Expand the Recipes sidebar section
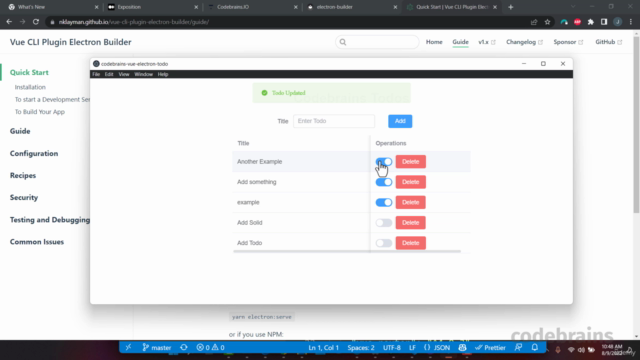The image size is (640, 360). (x=23, y=176)
